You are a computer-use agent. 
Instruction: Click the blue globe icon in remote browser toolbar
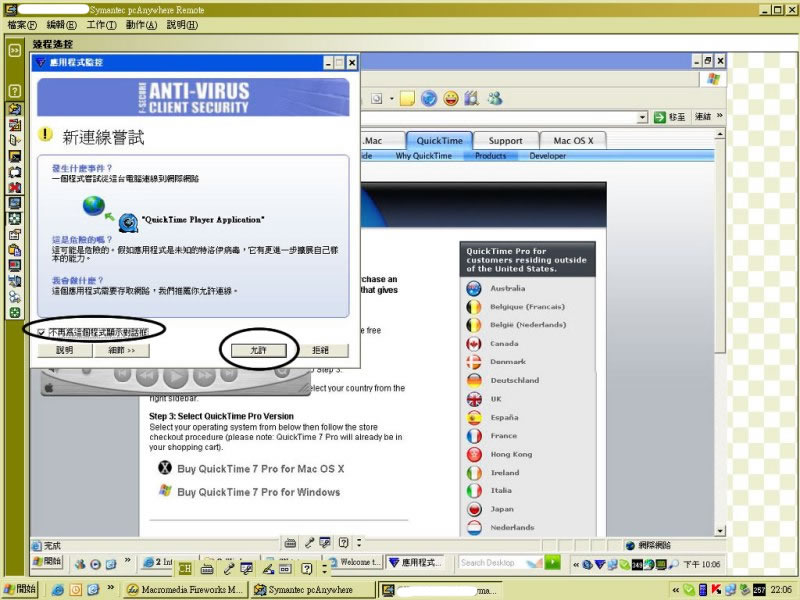click(x=429, y=98)
